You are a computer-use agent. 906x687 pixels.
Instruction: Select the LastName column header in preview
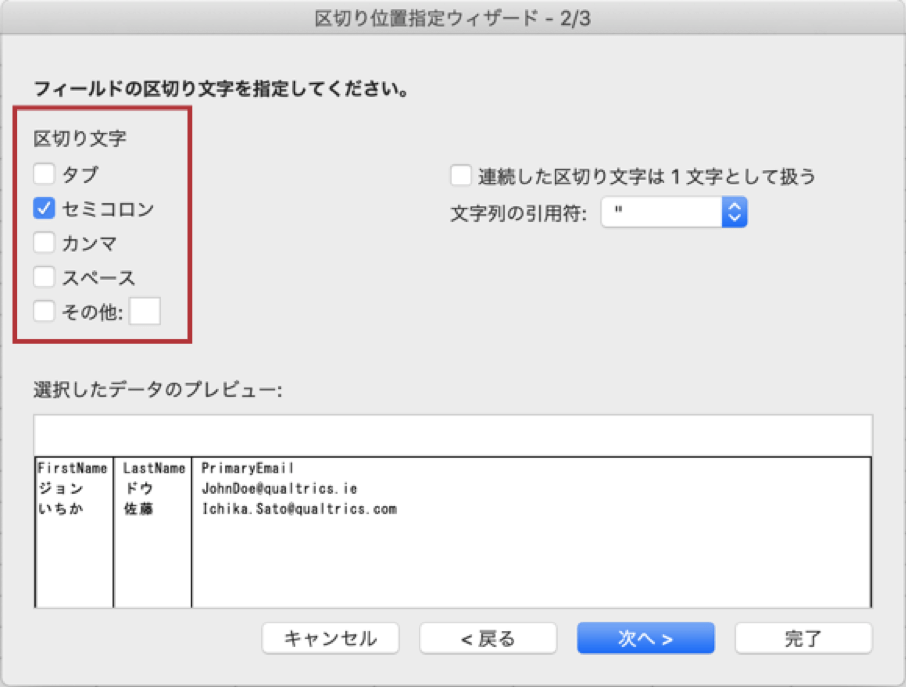click(x=154, y=468)
